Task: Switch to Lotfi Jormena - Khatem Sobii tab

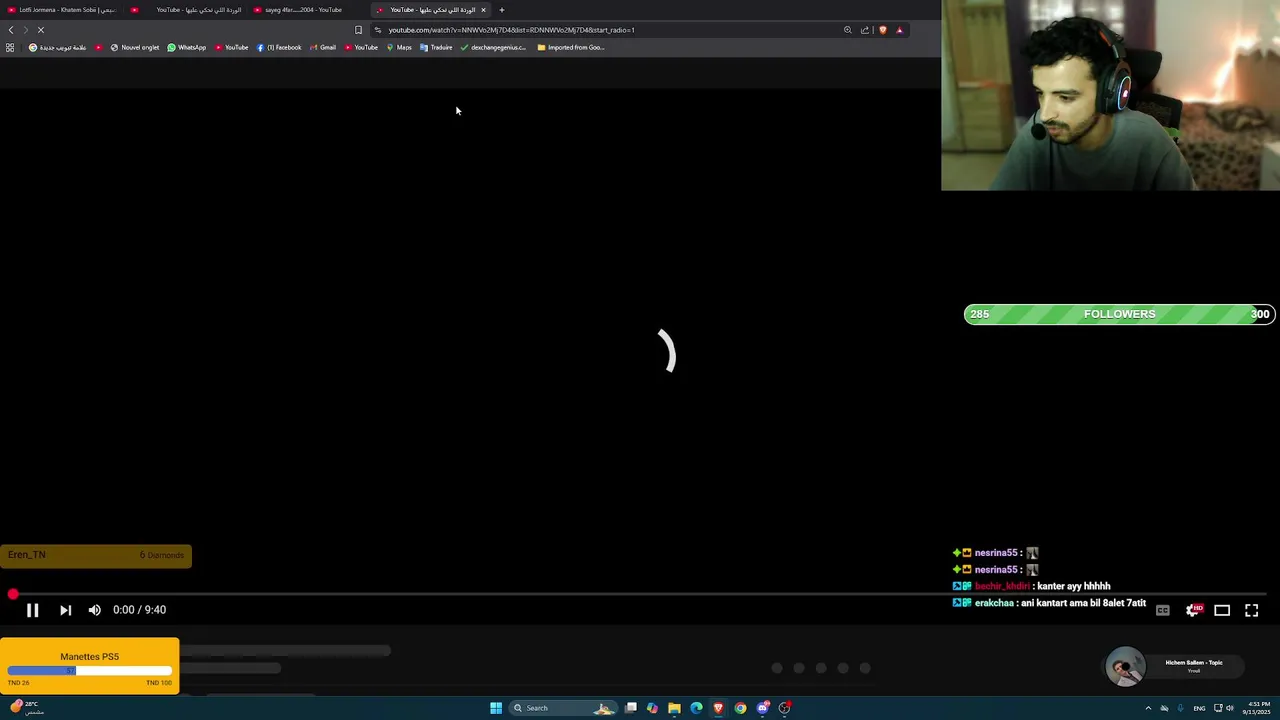Action: coord(62,10)
